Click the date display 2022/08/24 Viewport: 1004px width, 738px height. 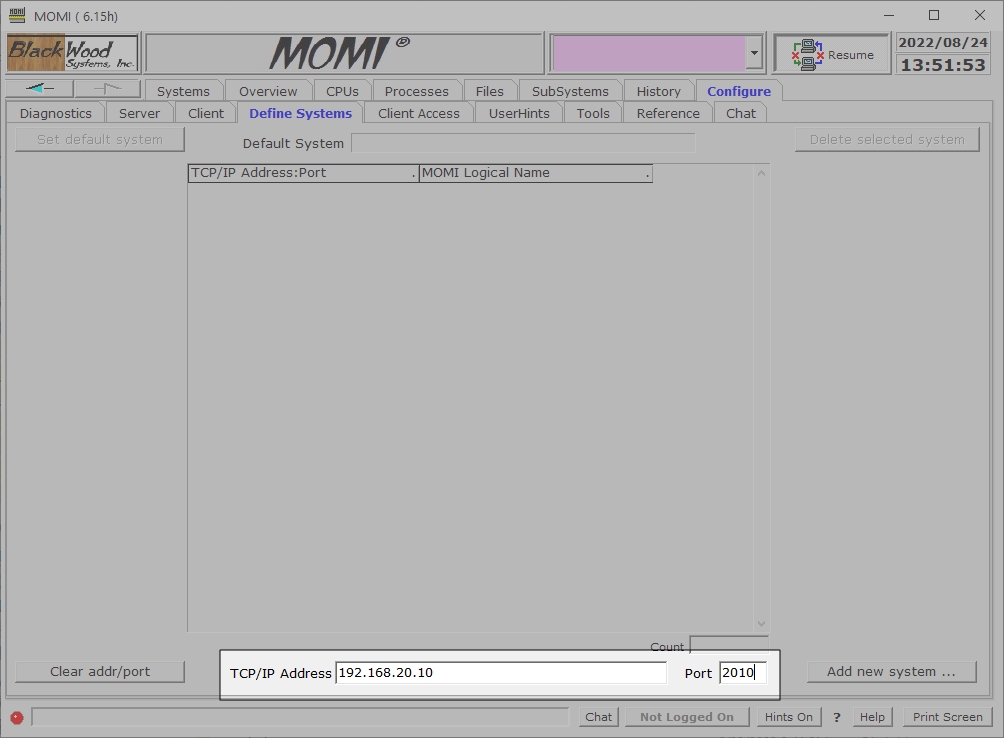[943, 42]
